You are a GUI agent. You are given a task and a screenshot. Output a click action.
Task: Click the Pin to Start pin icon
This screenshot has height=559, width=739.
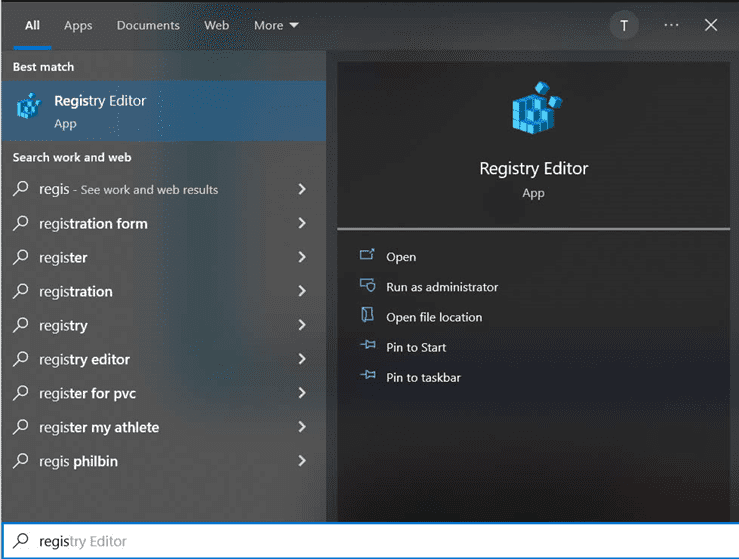pyautogui.click(x=368, y=345)
